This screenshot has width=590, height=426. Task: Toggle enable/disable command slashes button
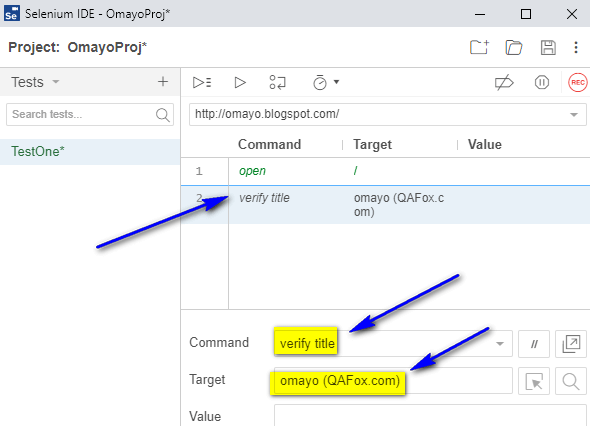click(x=534, y=344)
